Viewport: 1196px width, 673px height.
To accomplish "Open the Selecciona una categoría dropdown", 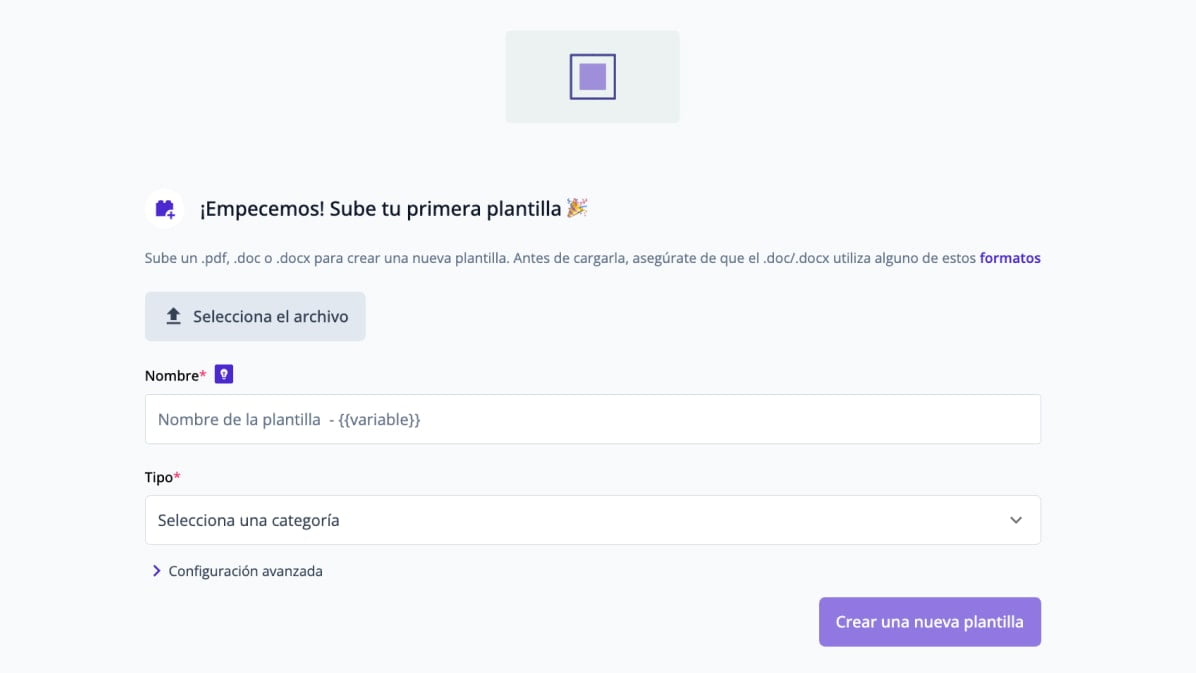I will click(593, 520).
